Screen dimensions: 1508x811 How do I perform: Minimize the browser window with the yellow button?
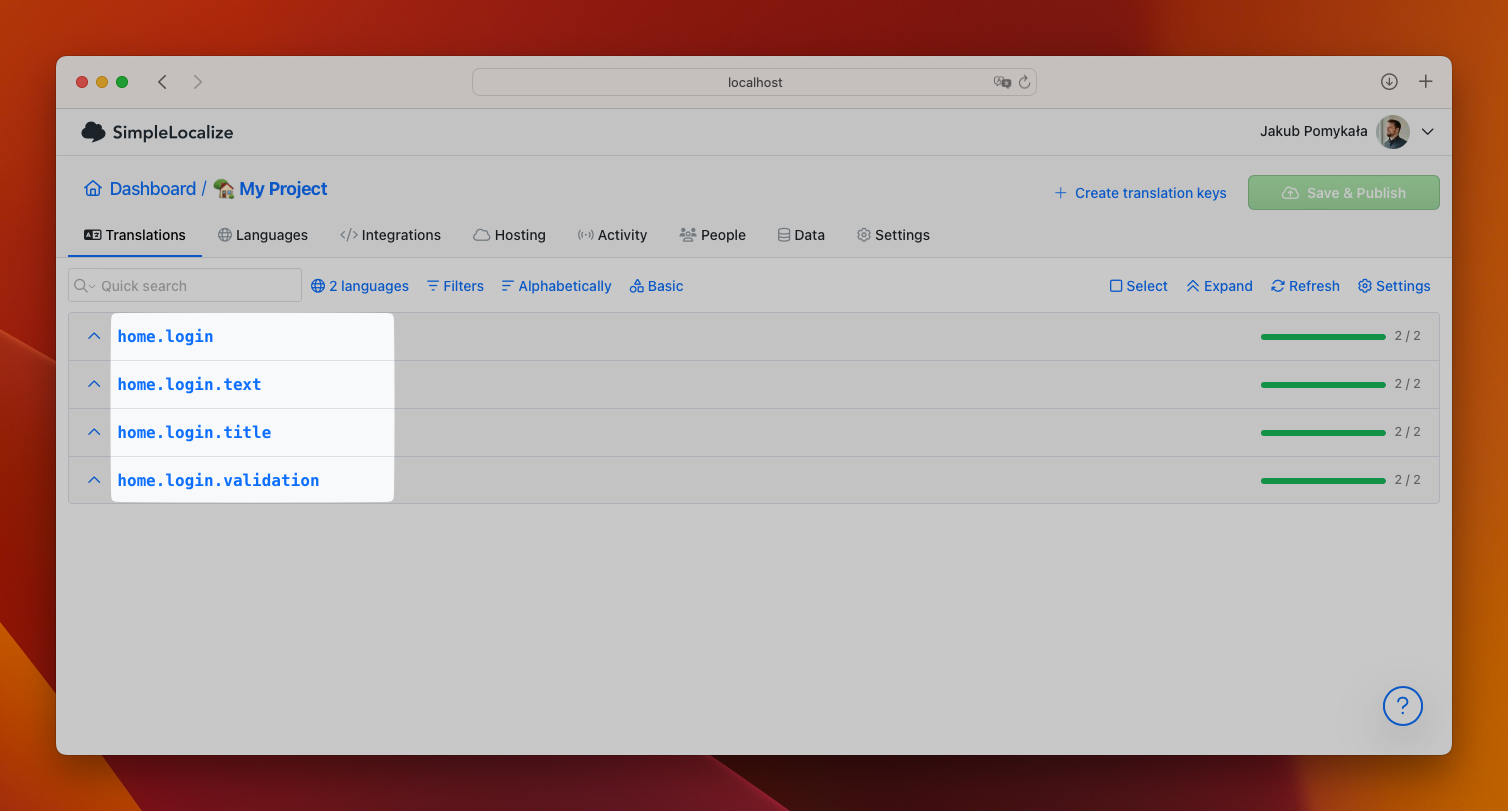point(102,82)
